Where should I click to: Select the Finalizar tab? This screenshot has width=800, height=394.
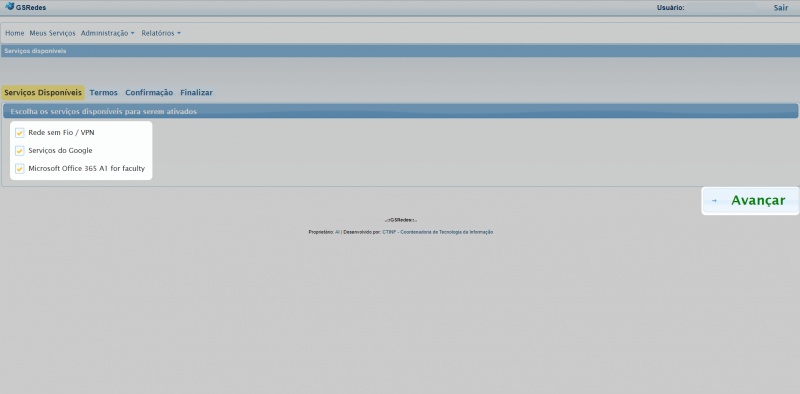[x=196, y=92]
